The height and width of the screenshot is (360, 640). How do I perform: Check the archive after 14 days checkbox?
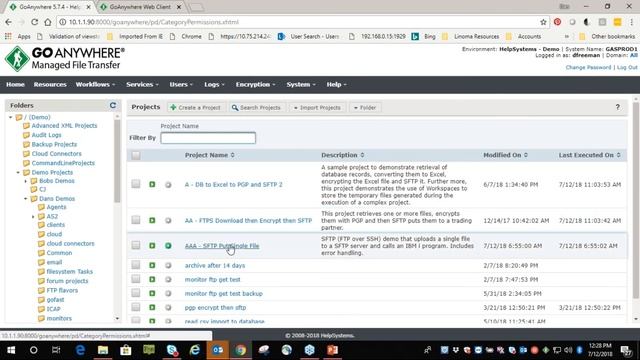pyautogui.click(x=136, y=265)
